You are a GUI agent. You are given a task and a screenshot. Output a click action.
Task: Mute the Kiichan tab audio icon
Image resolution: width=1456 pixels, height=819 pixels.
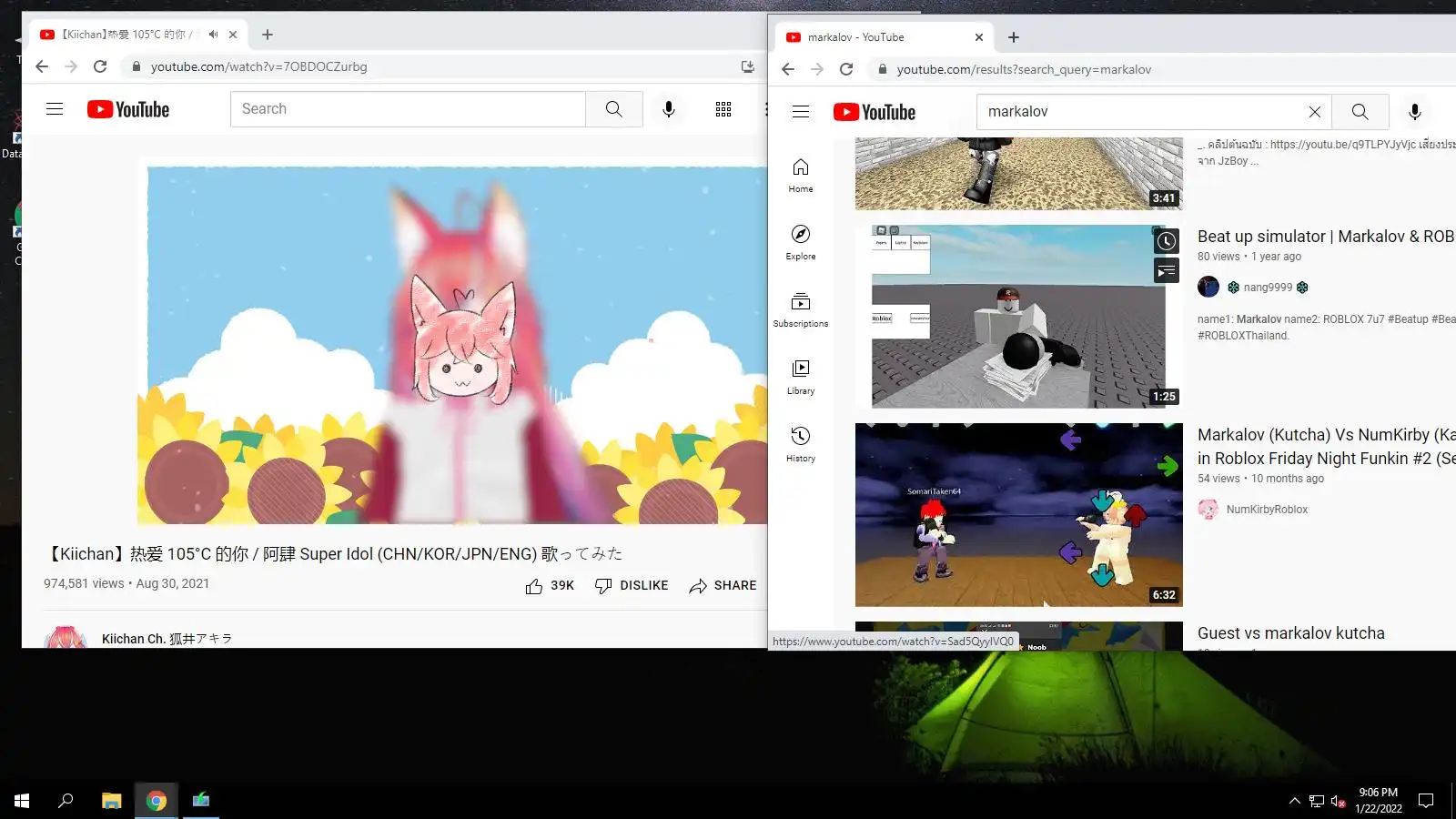coord(213,35)
